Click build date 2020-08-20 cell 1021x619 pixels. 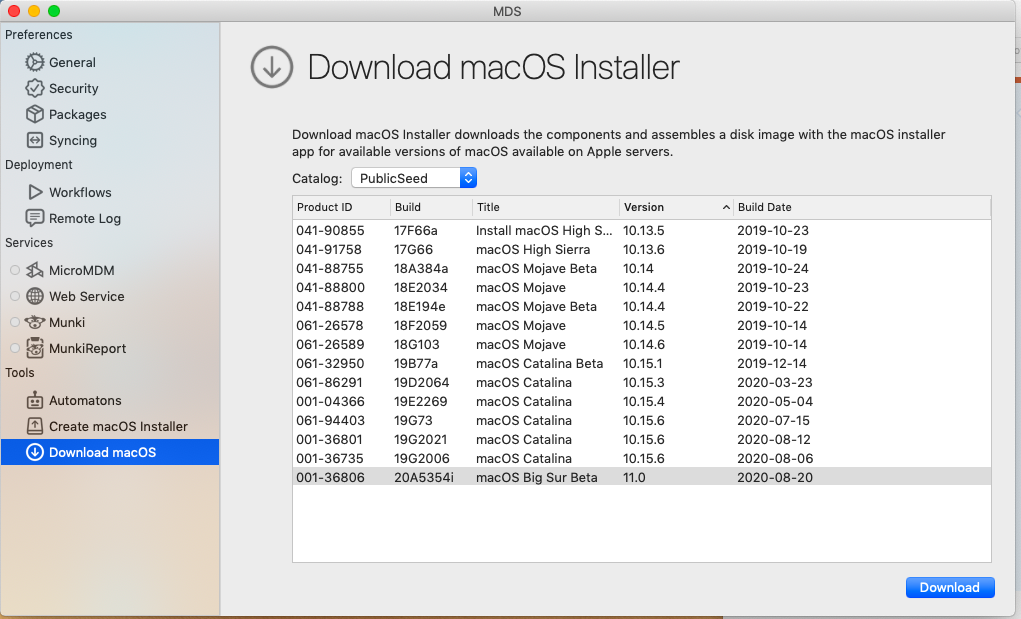point(775,477)
